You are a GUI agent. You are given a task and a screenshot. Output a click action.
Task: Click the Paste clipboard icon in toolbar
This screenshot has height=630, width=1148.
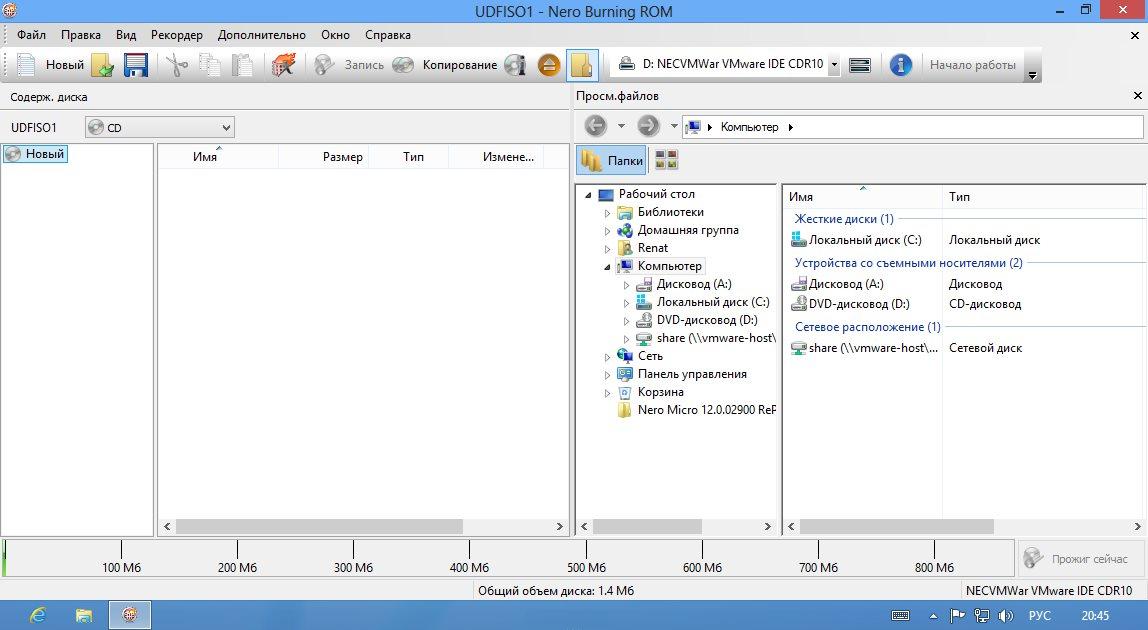[242, 64]
